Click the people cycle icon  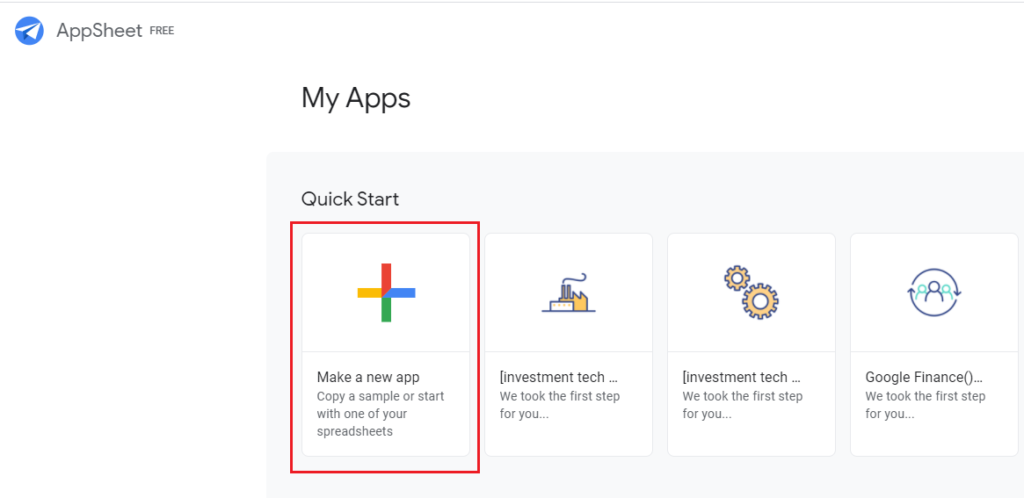[x=933, y=293]
